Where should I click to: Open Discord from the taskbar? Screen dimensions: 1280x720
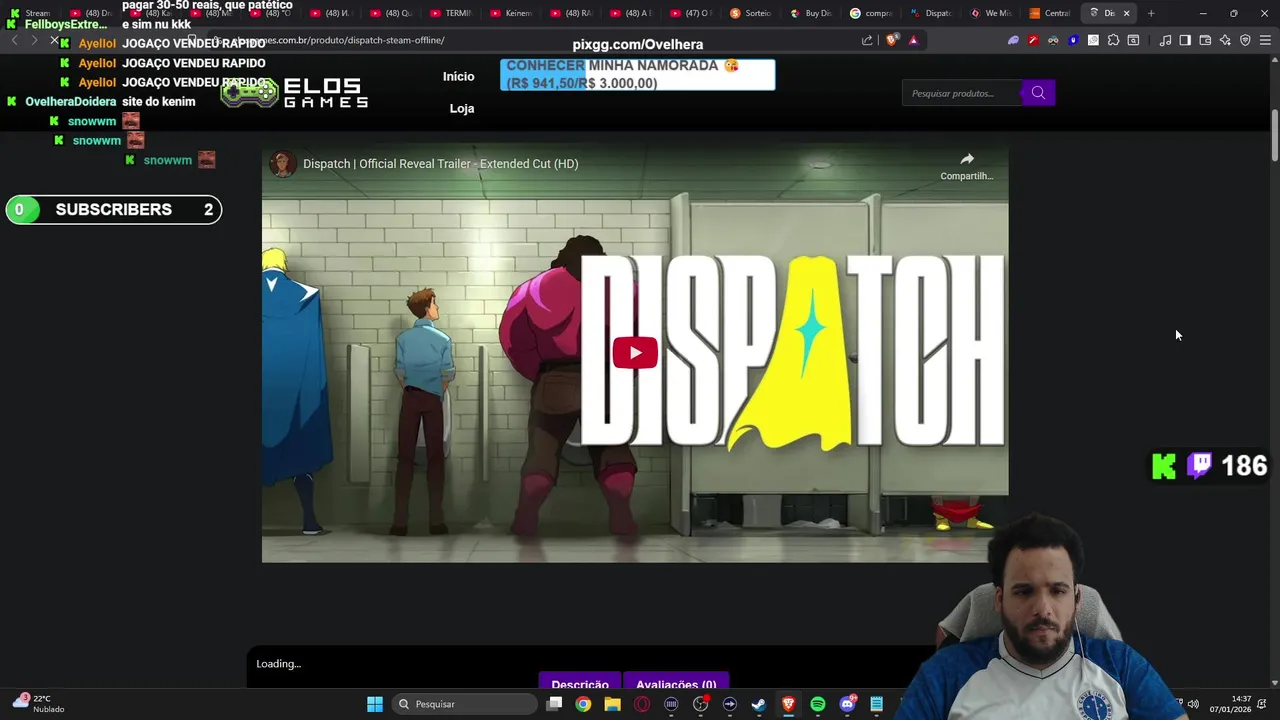[x=847, y=704]
